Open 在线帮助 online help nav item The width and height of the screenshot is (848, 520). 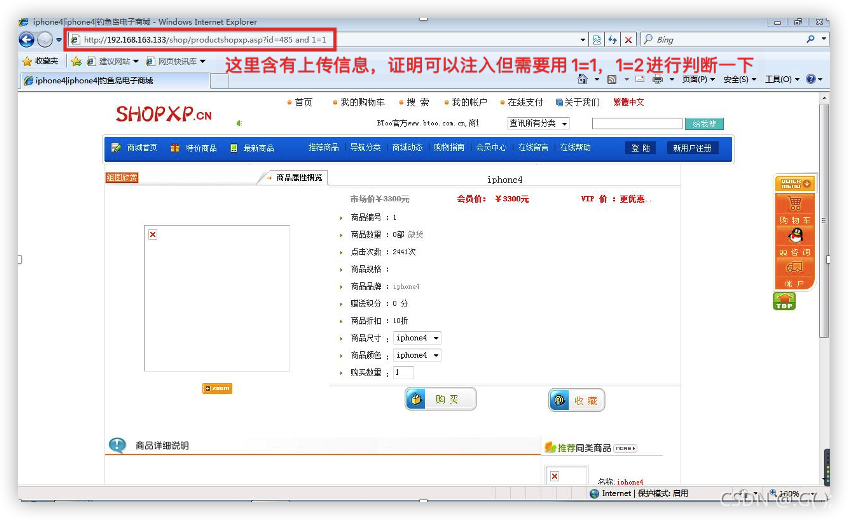coord(575,147)
